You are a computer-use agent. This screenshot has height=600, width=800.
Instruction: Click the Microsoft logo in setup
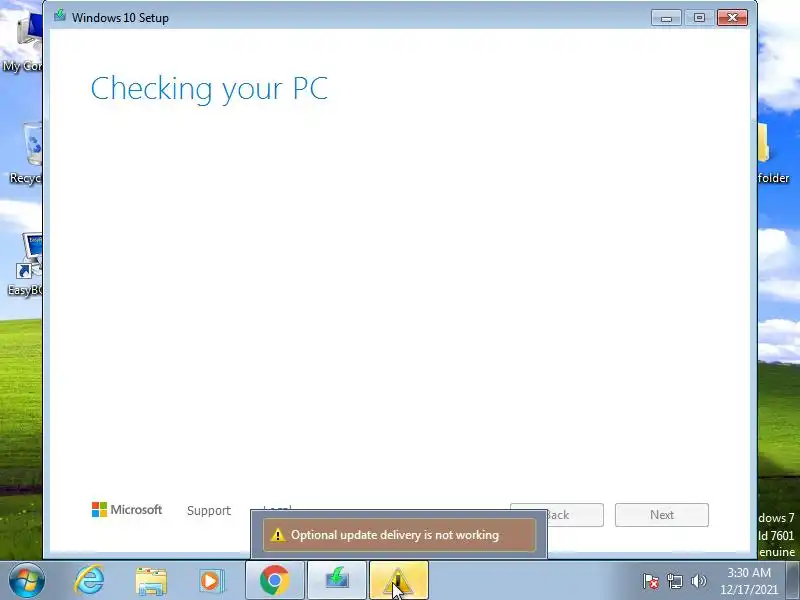[x=127, y=509]
